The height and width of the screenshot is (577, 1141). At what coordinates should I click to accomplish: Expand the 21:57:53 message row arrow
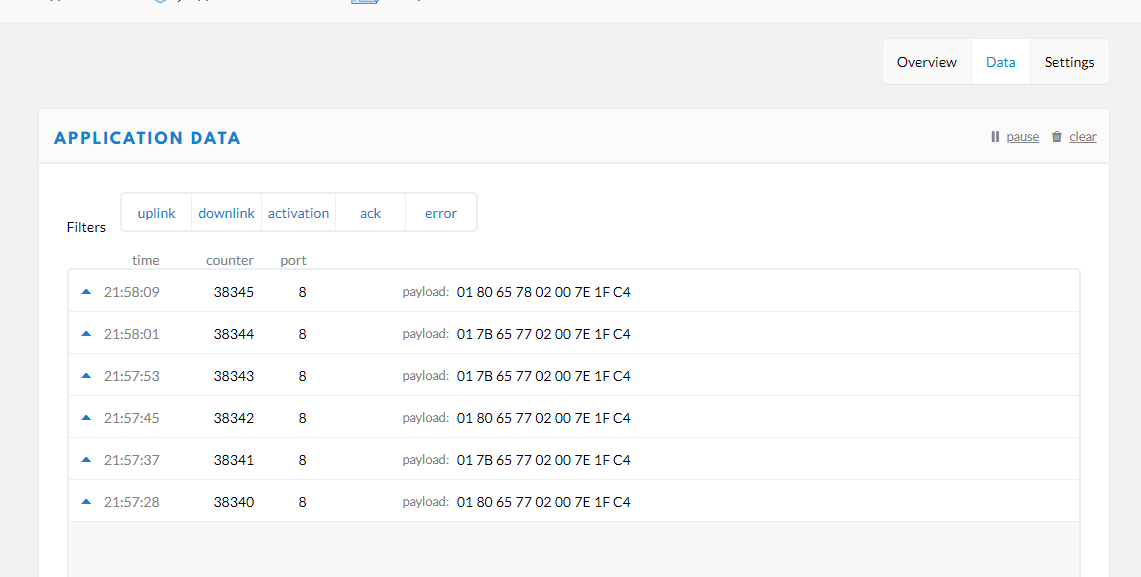[86, 376]
